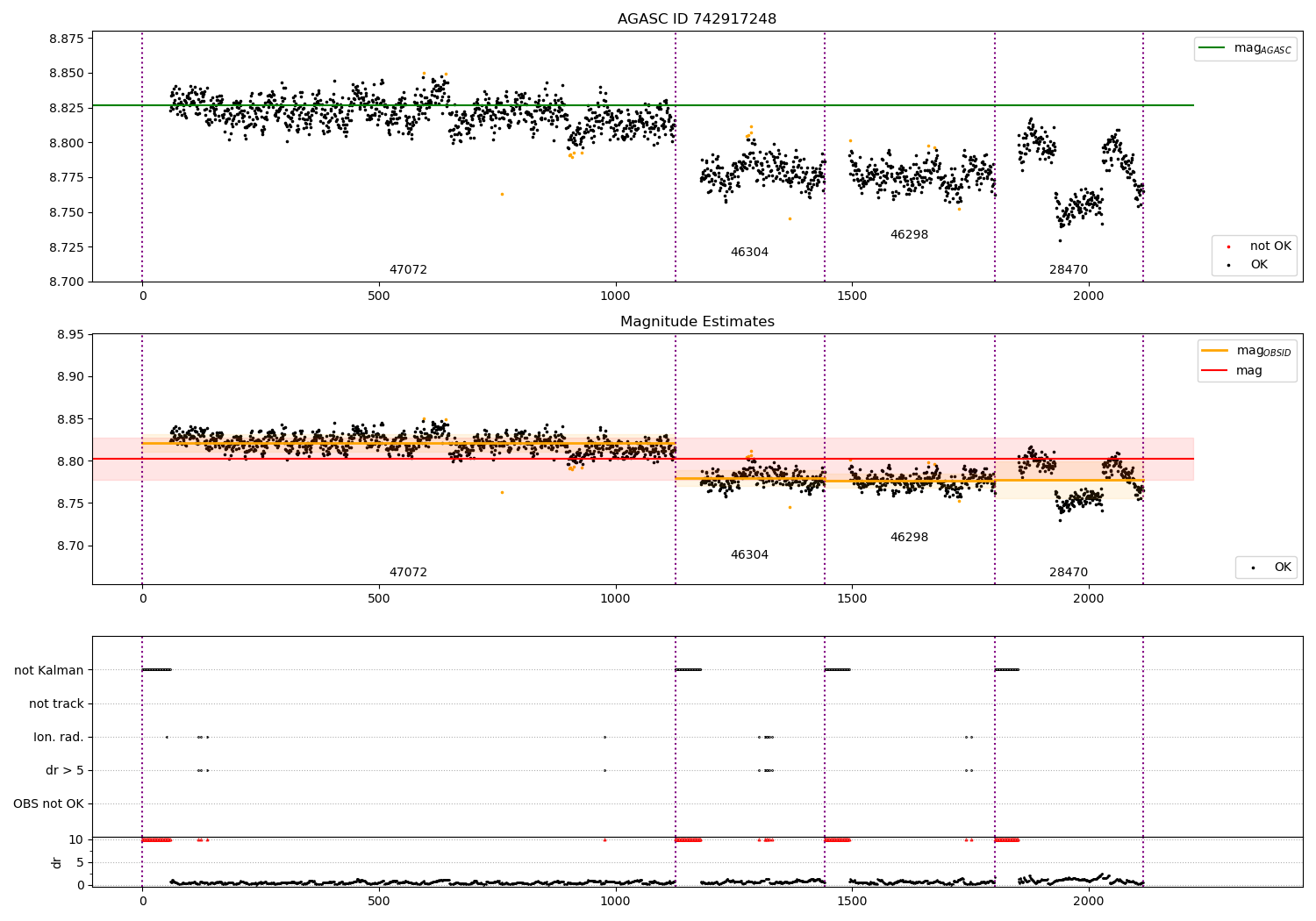Click the 8.95 y-axis tick label

pos(70,335)
